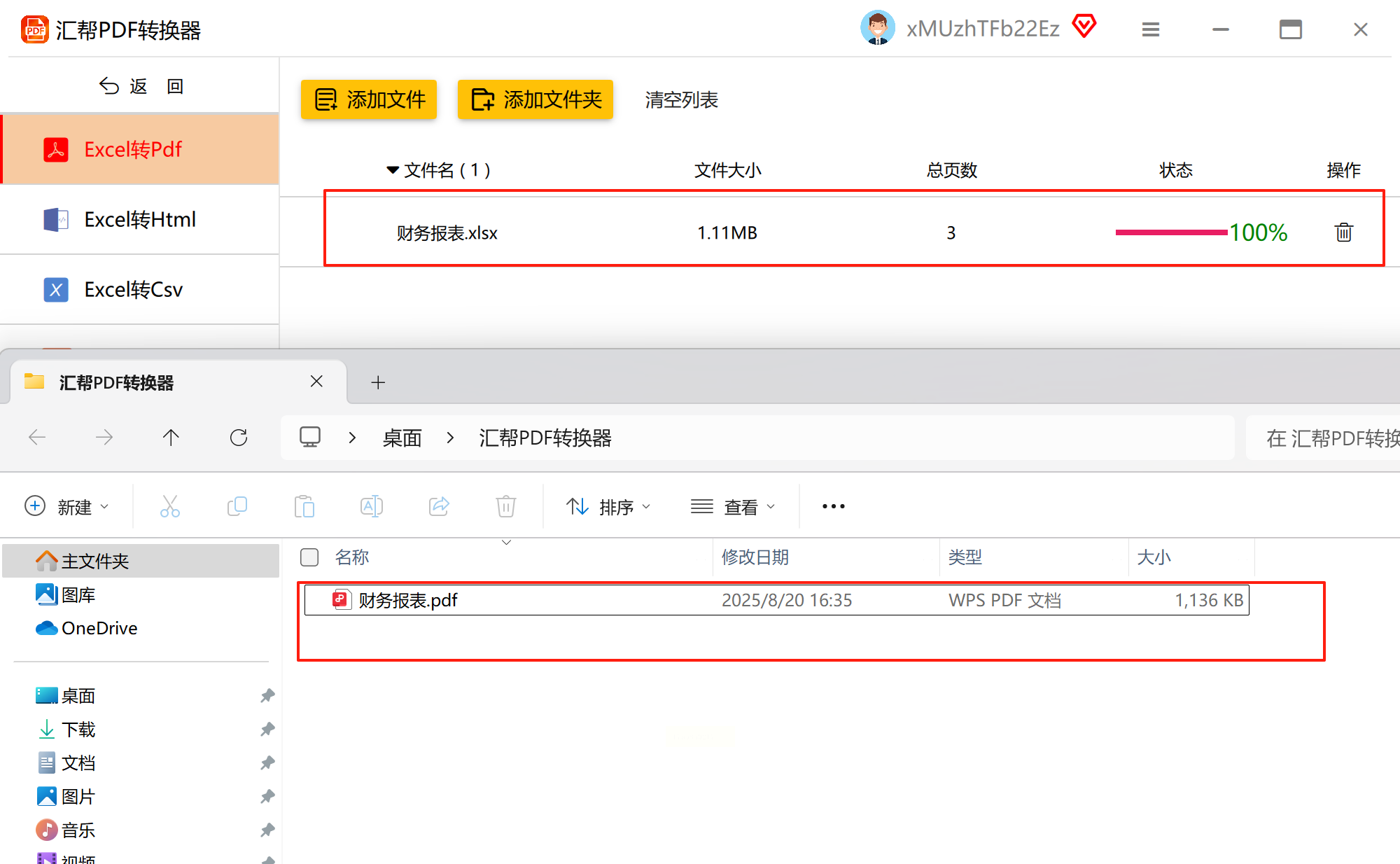Open the hamburger menu icon in title bar
Viewport: 1400px width, 864px height.
tap(1150, 29)
